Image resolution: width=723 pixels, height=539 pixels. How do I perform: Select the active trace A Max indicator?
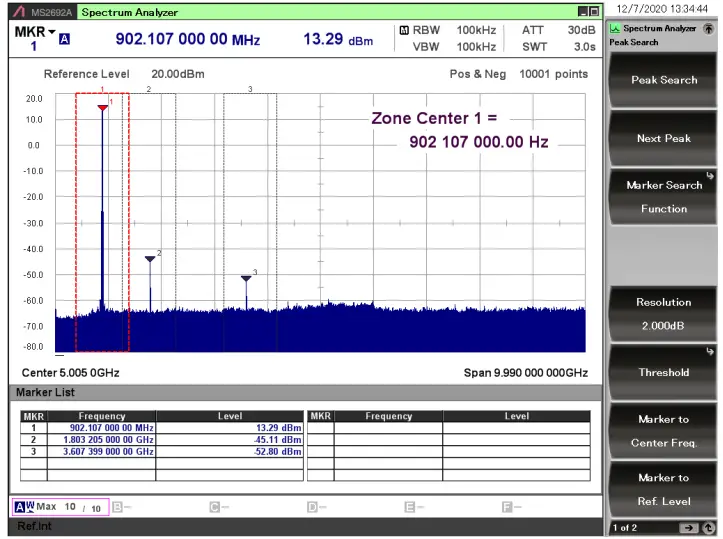[x=60, y=507]
